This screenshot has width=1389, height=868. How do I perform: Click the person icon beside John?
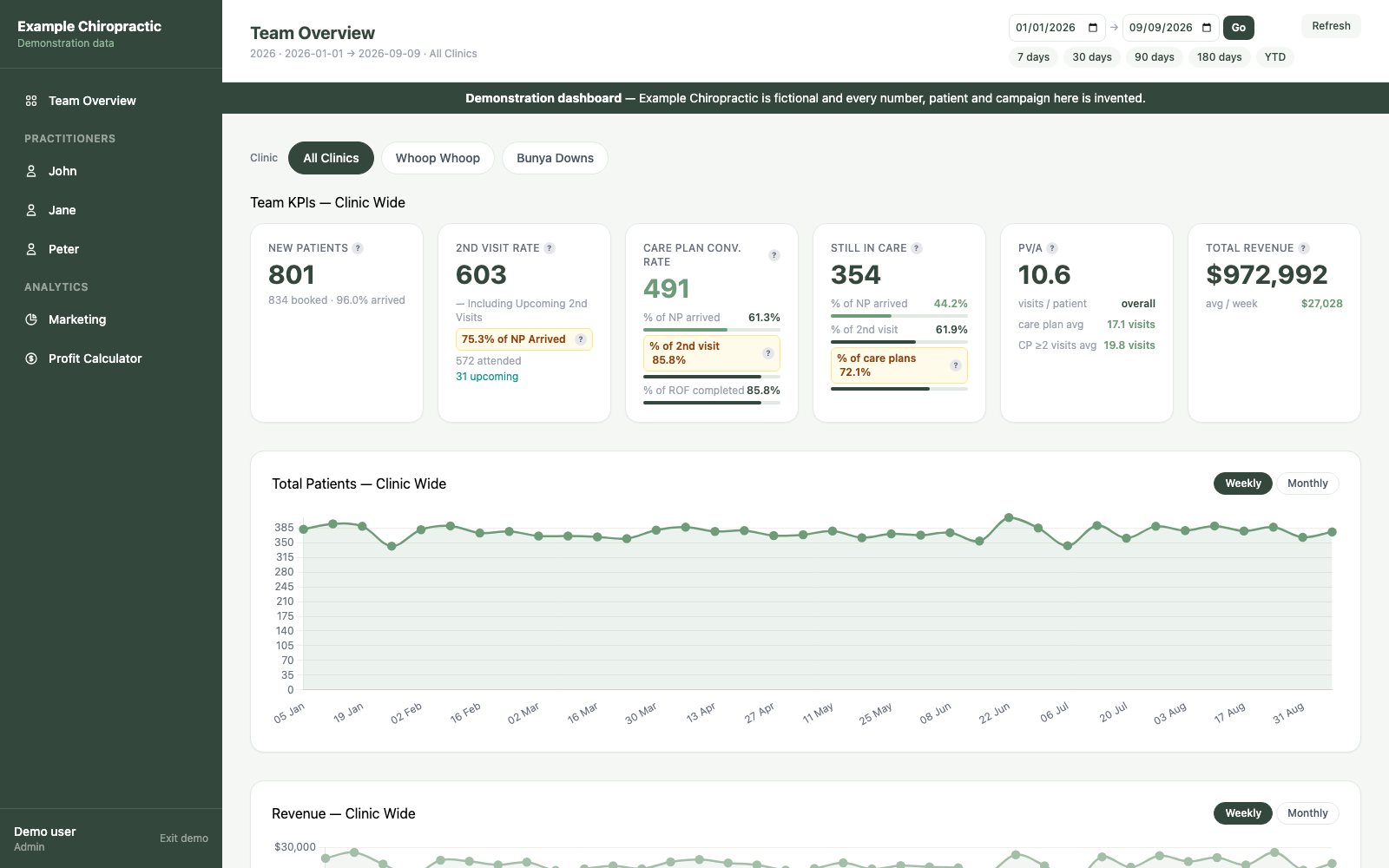pos(31,171)
